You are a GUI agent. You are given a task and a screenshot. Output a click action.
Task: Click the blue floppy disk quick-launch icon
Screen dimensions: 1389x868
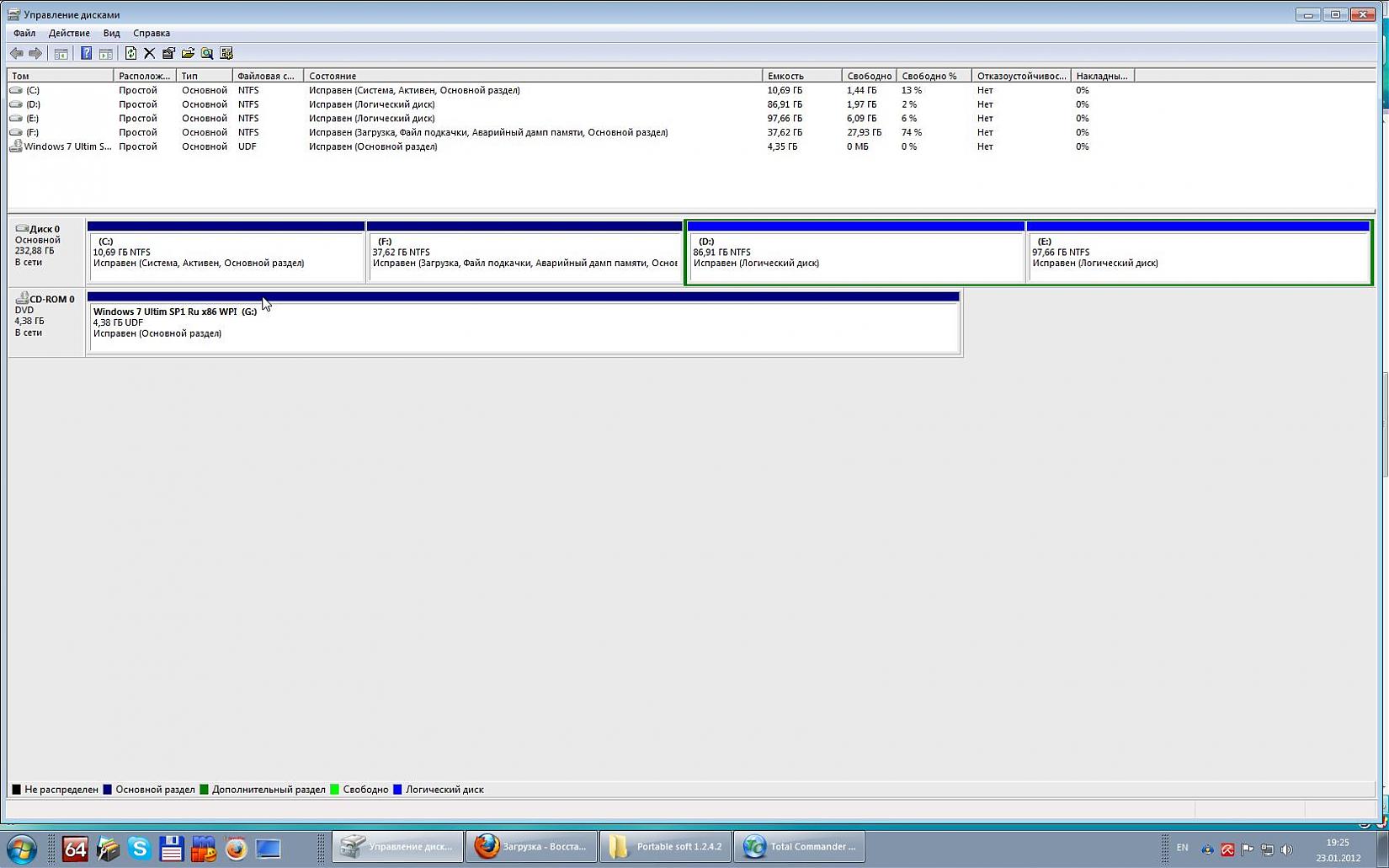click(x=171, y=848)
